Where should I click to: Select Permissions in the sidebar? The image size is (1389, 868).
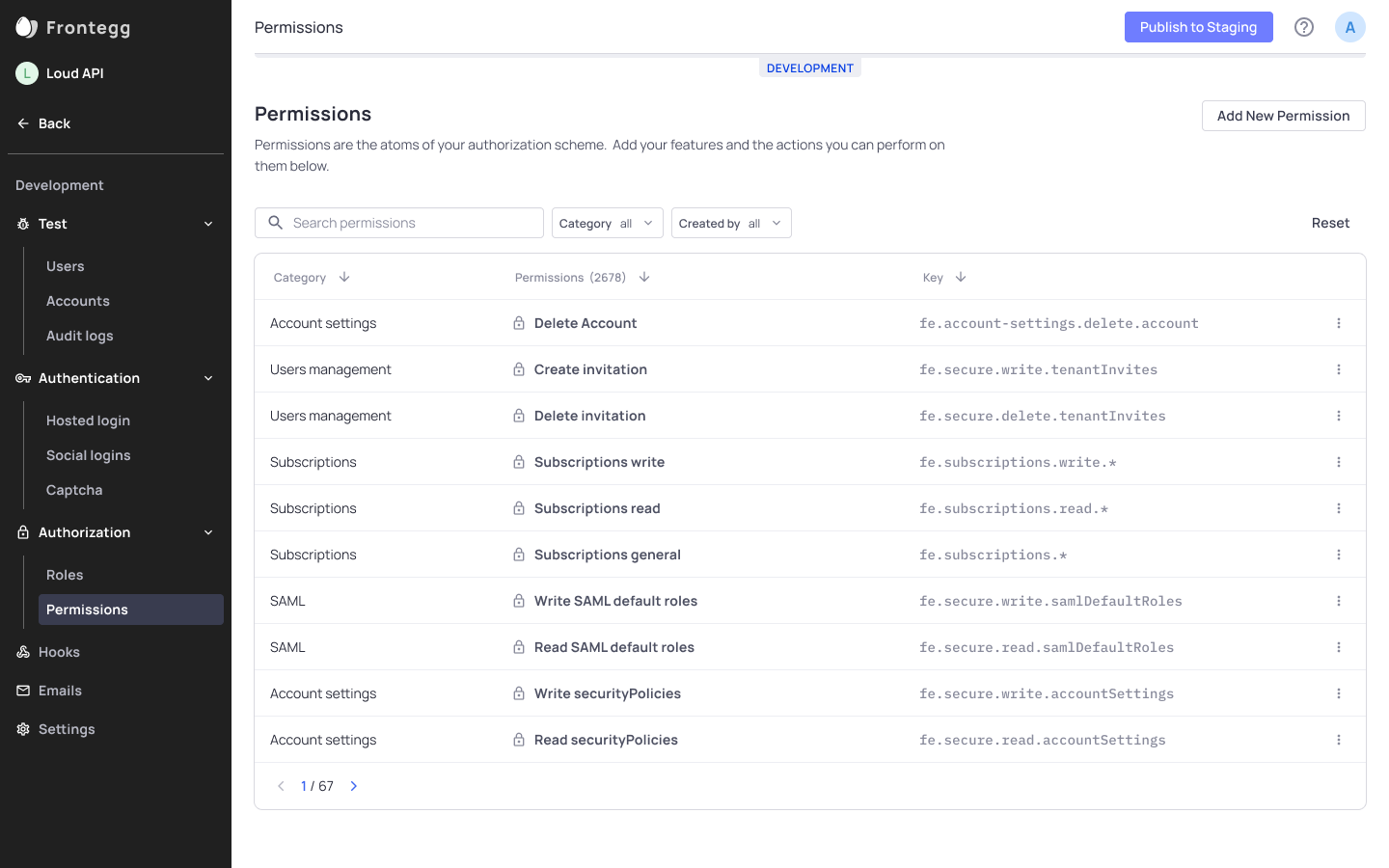tap(131, 610)
